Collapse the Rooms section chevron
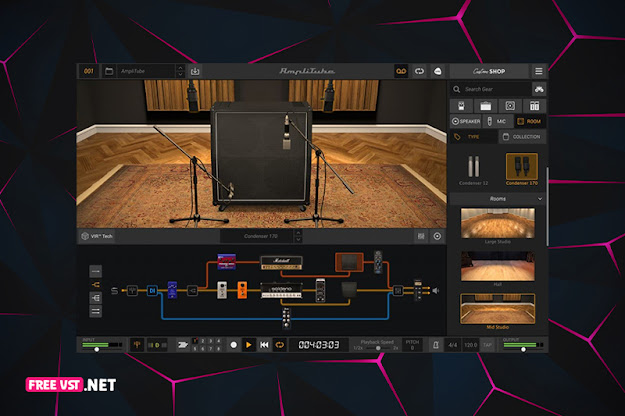This screenshot has width=625, height=416. tap(540, 199)
